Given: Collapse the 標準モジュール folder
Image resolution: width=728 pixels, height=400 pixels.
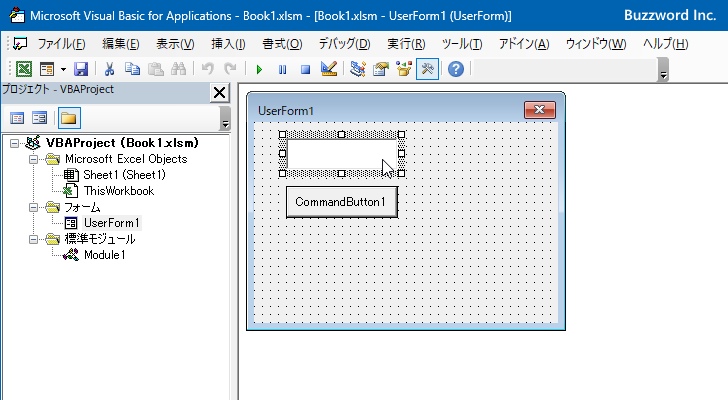Looking at the screenshot, I should coord(33,239).
